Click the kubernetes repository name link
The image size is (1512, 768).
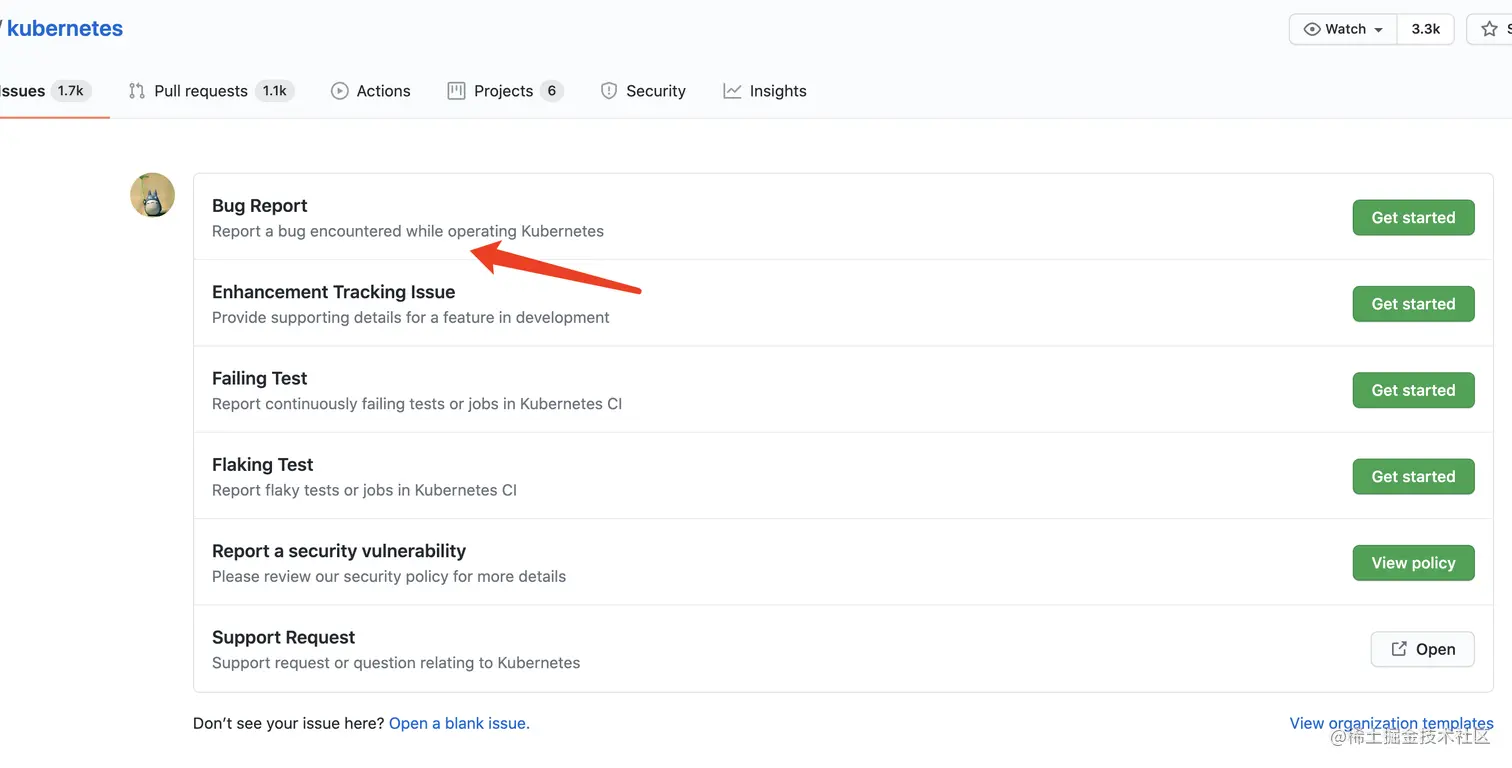pos(64,29)
